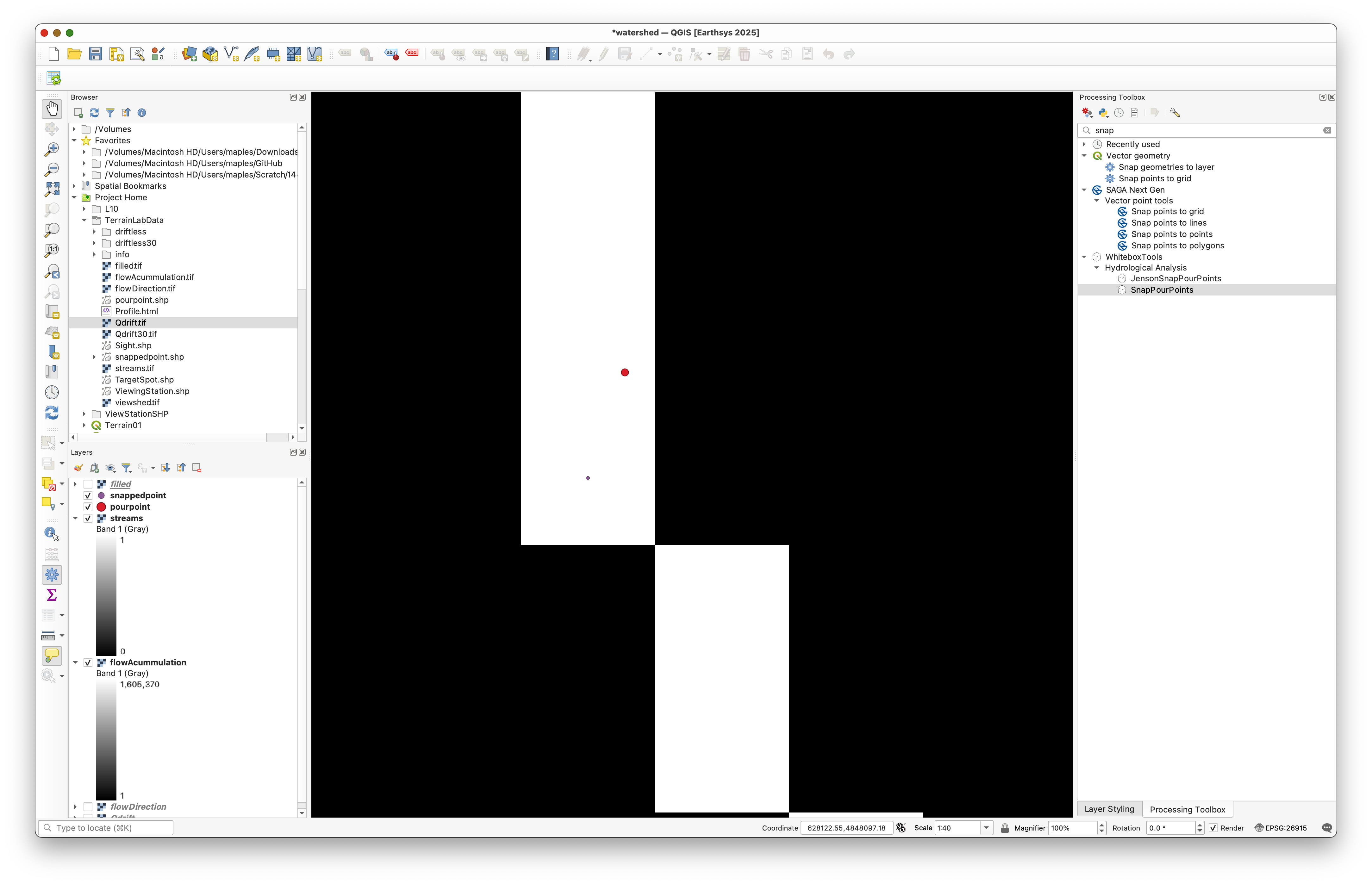Collapse the TerrainLabData folder
Screen dimensions: 1372x884
[84, 221]
